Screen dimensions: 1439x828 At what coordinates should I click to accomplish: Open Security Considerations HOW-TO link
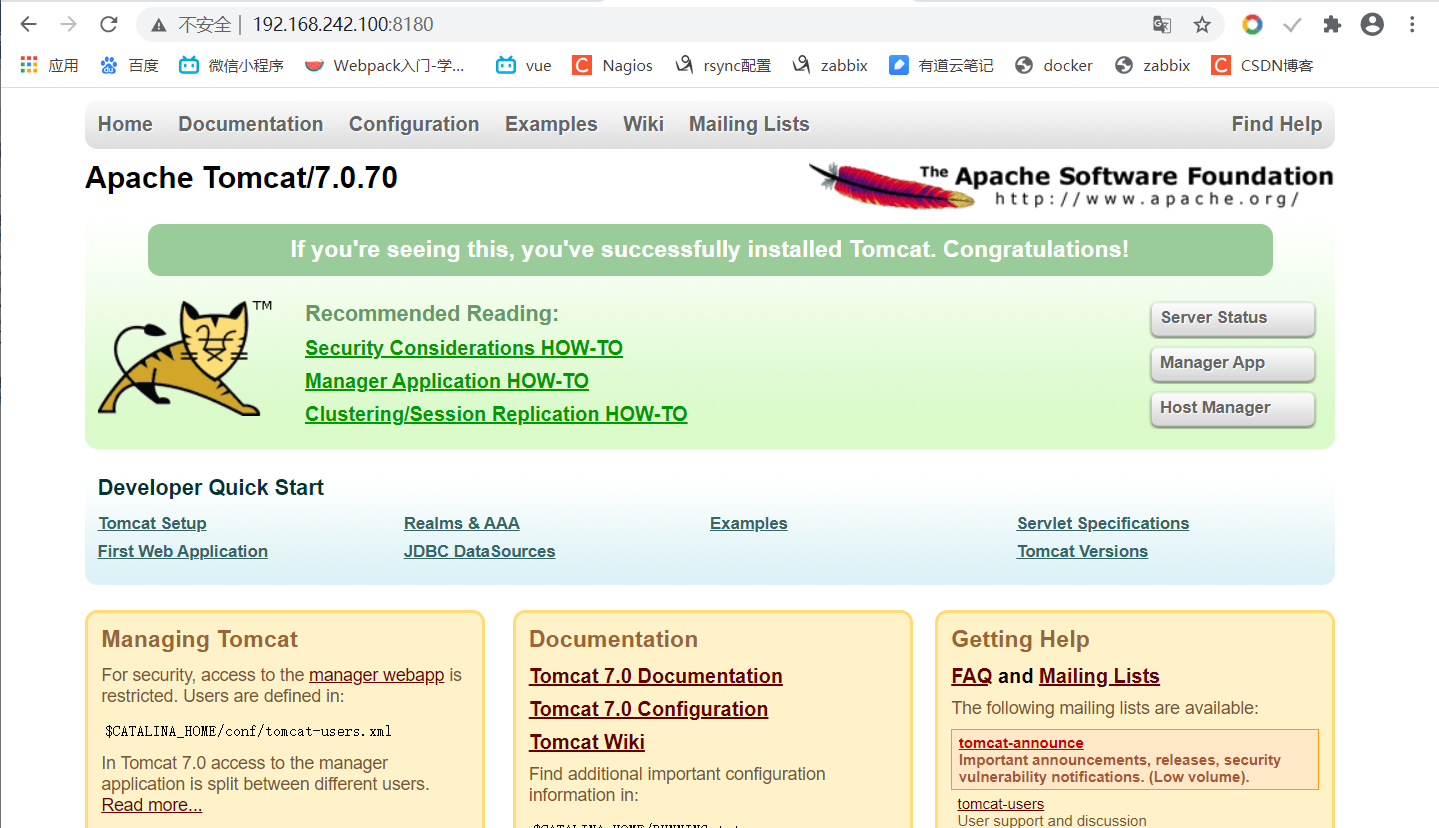coord(464,348)
